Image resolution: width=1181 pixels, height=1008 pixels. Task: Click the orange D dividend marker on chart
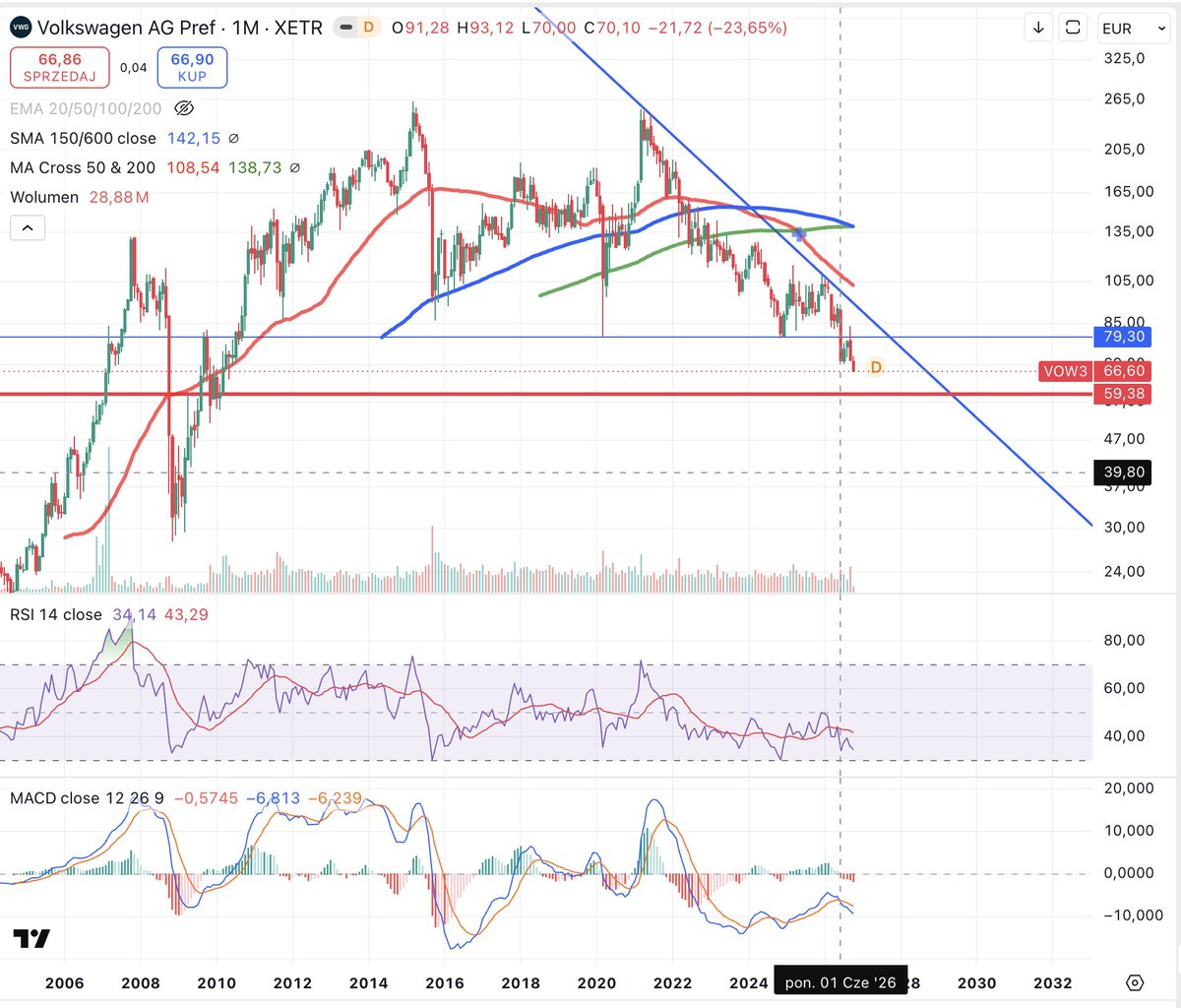pos(875,367)
